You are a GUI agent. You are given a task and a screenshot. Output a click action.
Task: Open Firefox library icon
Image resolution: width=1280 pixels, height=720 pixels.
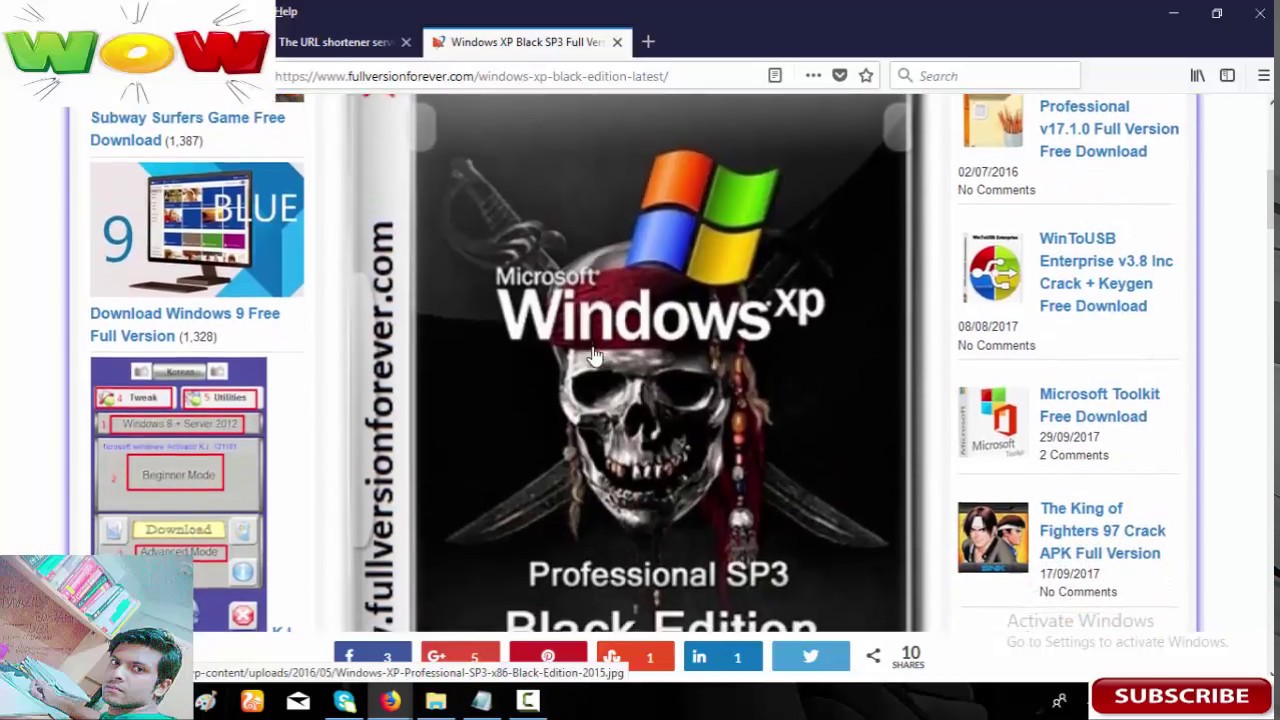[x=1197, y=75]
